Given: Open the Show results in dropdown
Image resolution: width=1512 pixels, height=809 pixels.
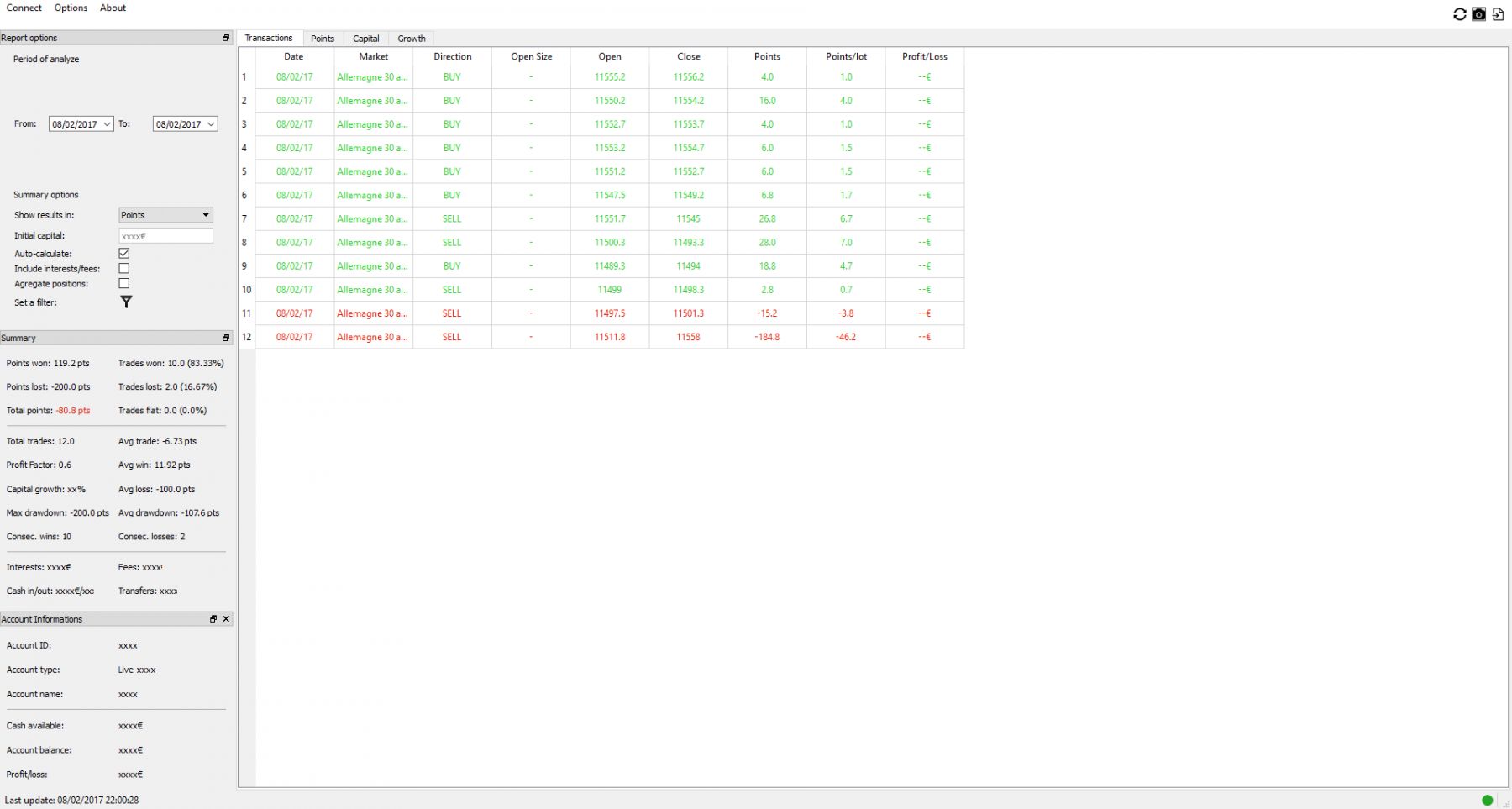Looking at the screenshot, I should [166, 215].
